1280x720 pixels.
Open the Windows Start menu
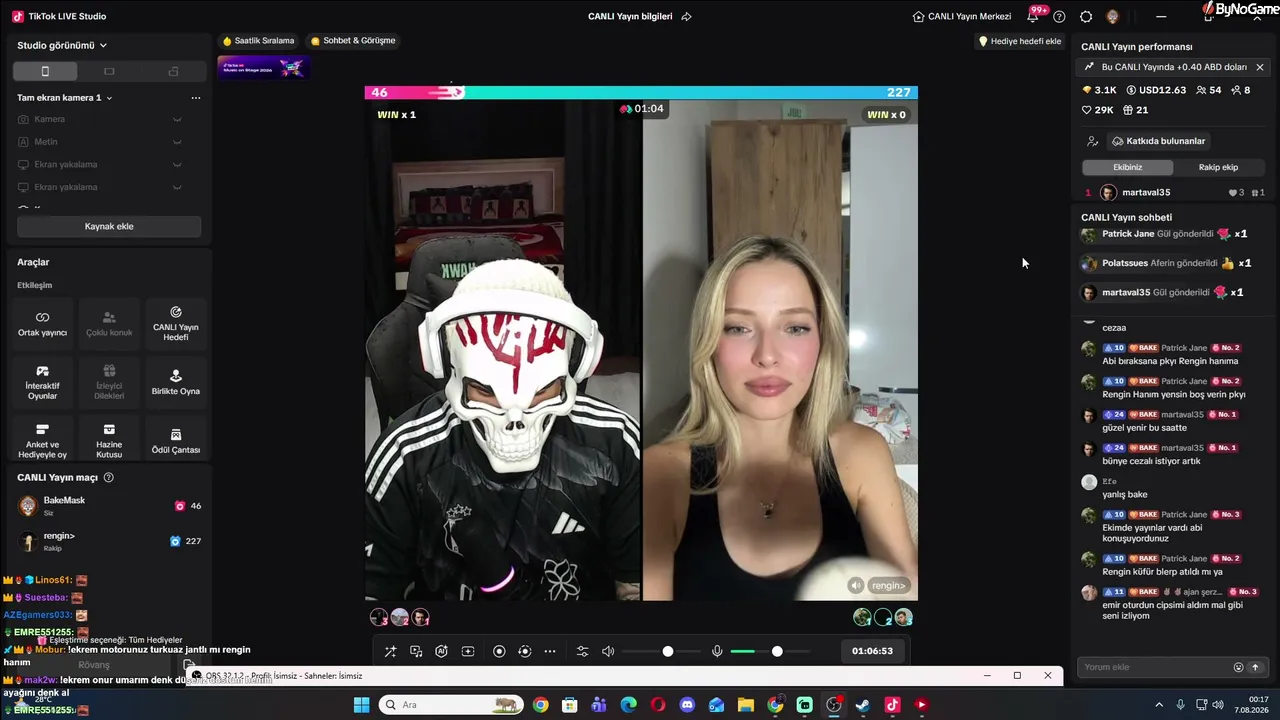[361, 705]
